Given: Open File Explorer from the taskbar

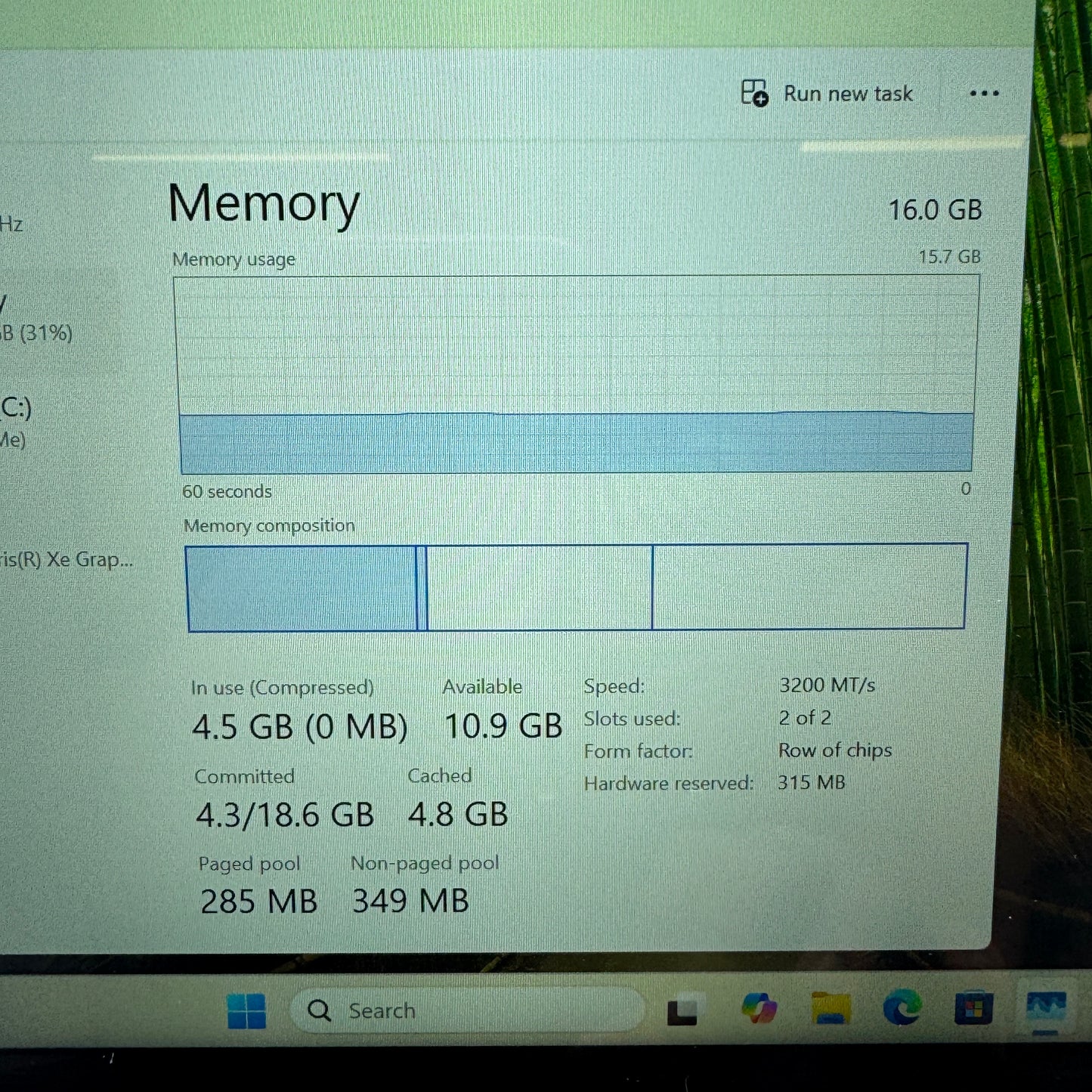Looking at the screenshot, I should coord(831,1009).
